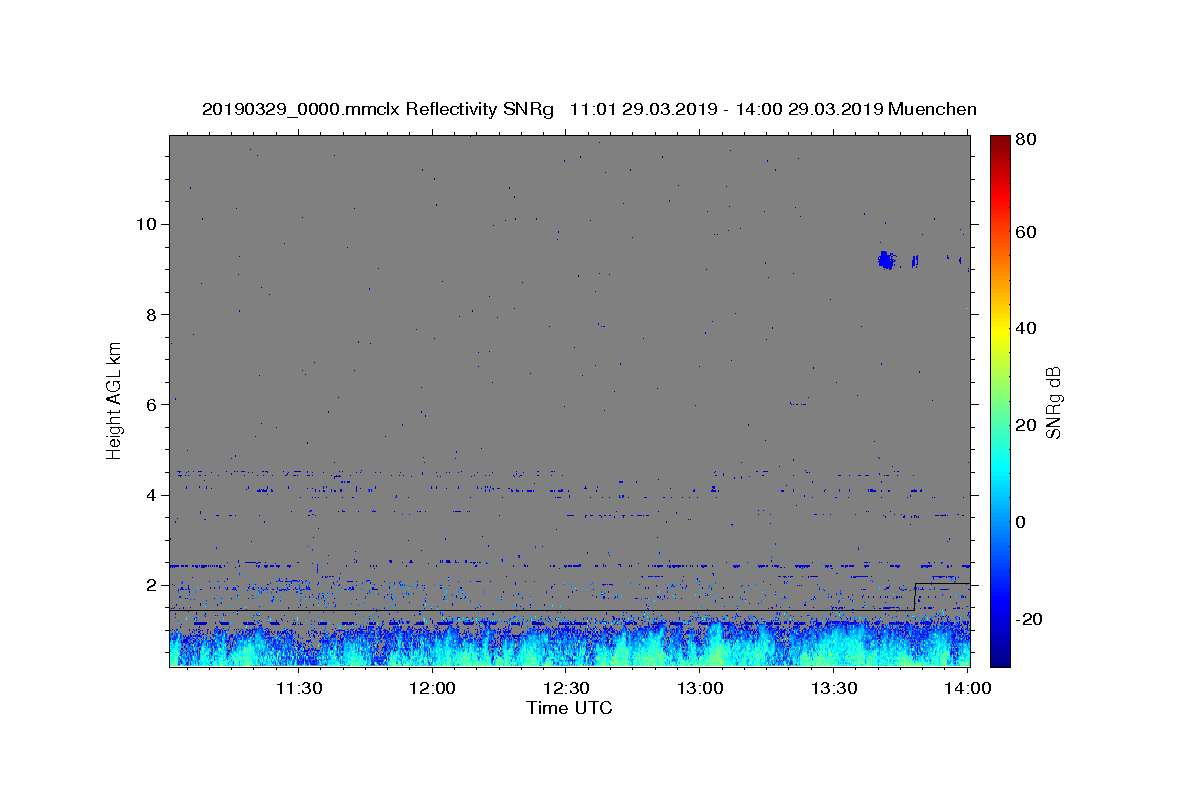Click the 'Time UTC' axis label
The image size is (1200, 800).
click(x=569, y=708)
